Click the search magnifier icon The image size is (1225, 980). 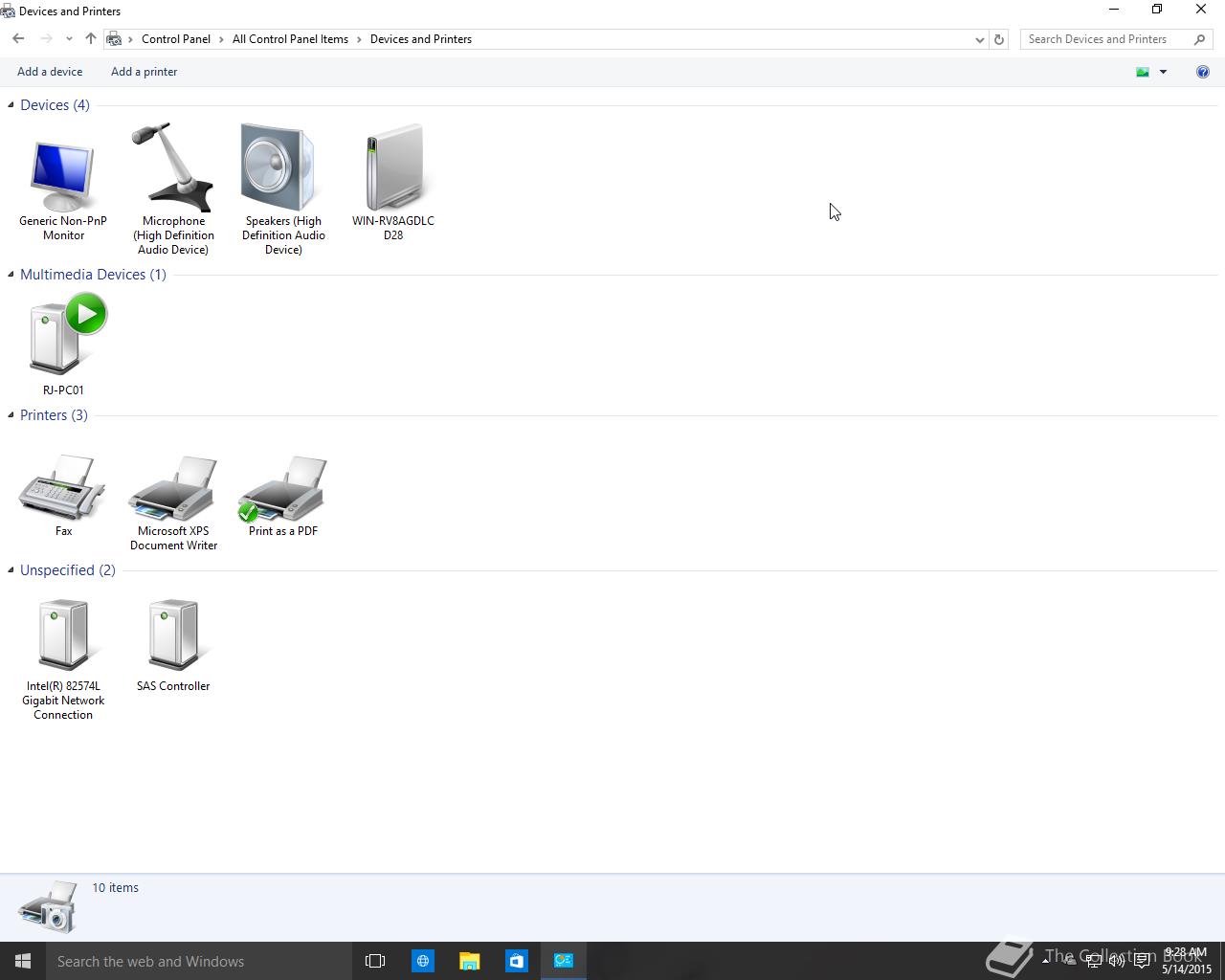(1200, 39)
